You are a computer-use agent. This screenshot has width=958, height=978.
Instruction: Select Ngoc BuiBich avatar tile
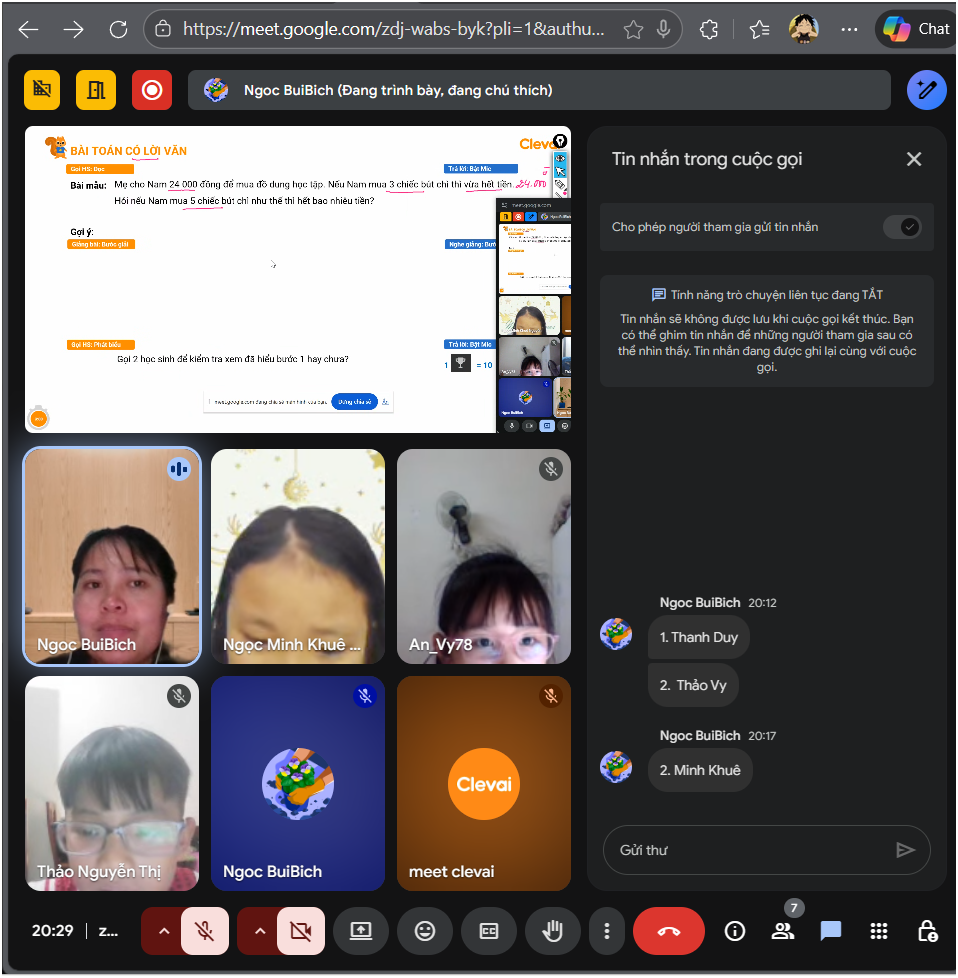[298, 783]
